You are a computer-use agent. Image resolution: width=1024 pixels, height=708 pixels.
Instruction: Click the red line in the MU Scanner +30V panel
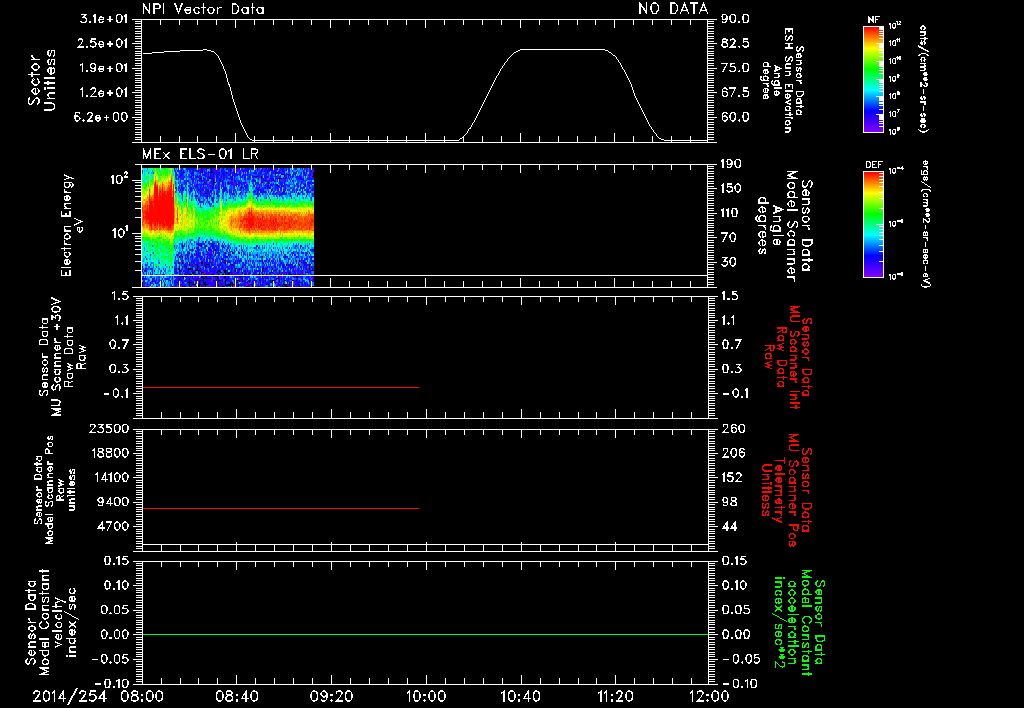pos(280,387)
